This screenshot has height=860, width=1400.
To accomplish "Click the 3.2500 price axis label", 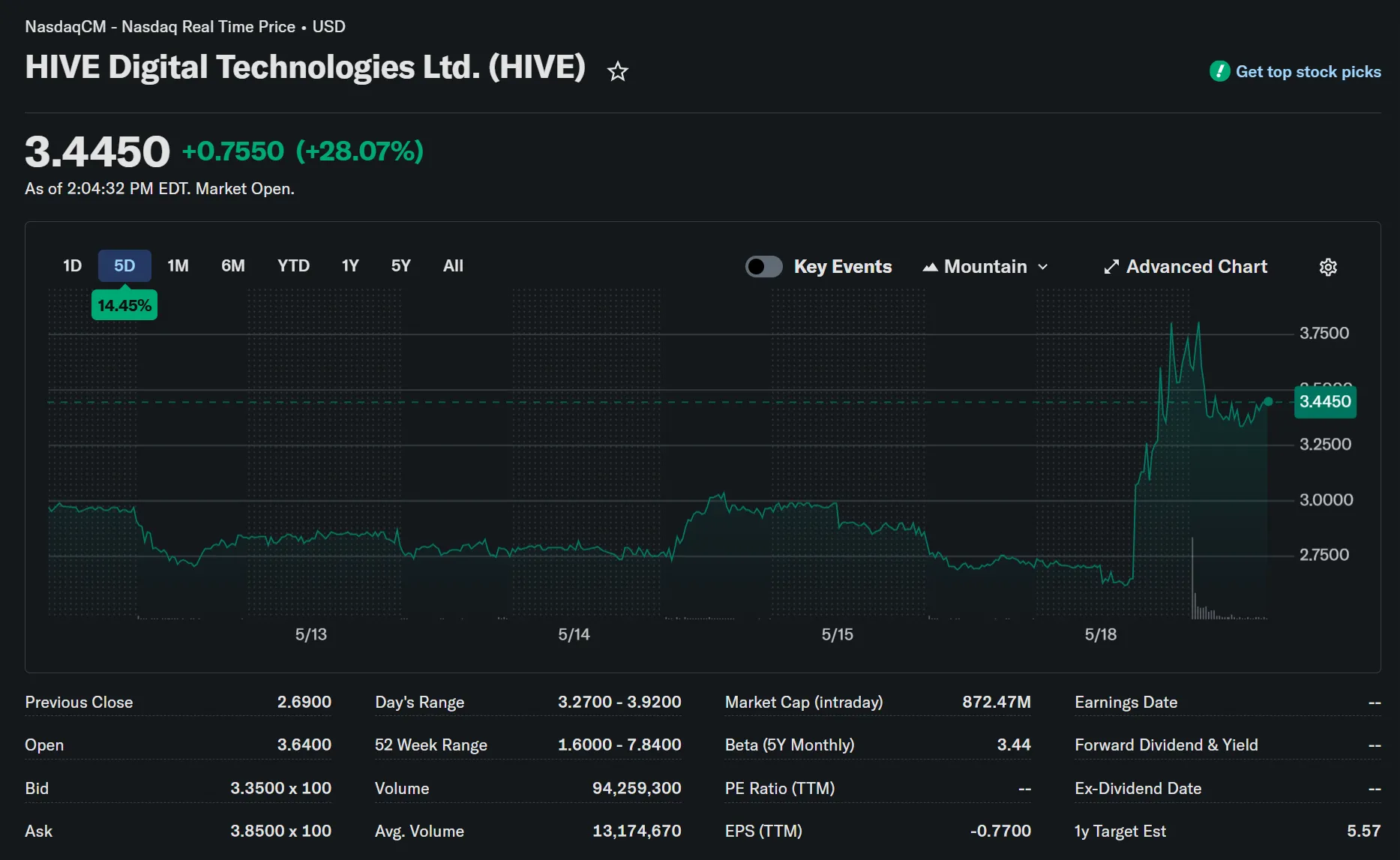I will (x=1325, y=444).
